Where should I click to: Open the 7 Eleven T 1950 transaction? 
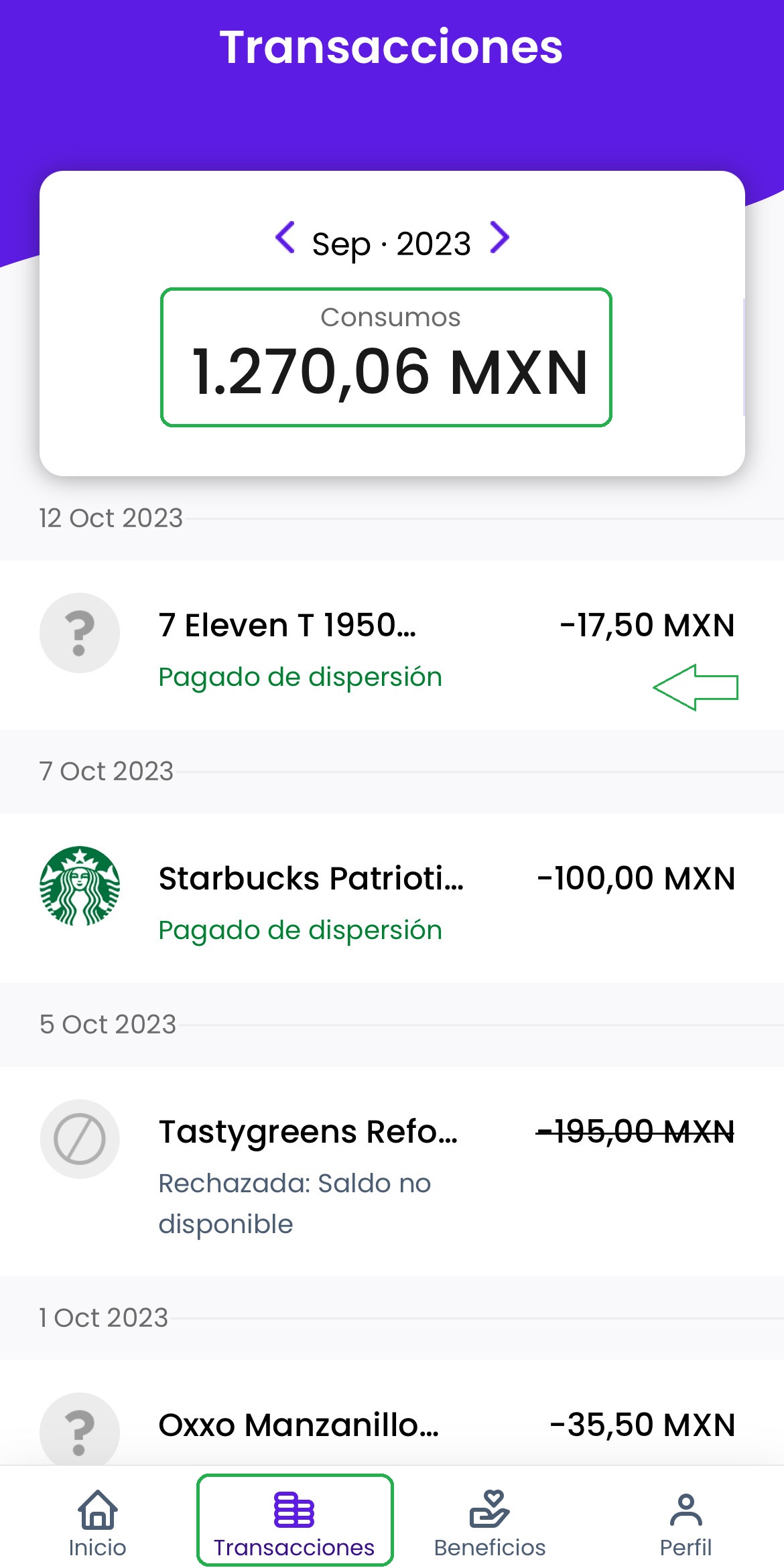coord(287,626)
